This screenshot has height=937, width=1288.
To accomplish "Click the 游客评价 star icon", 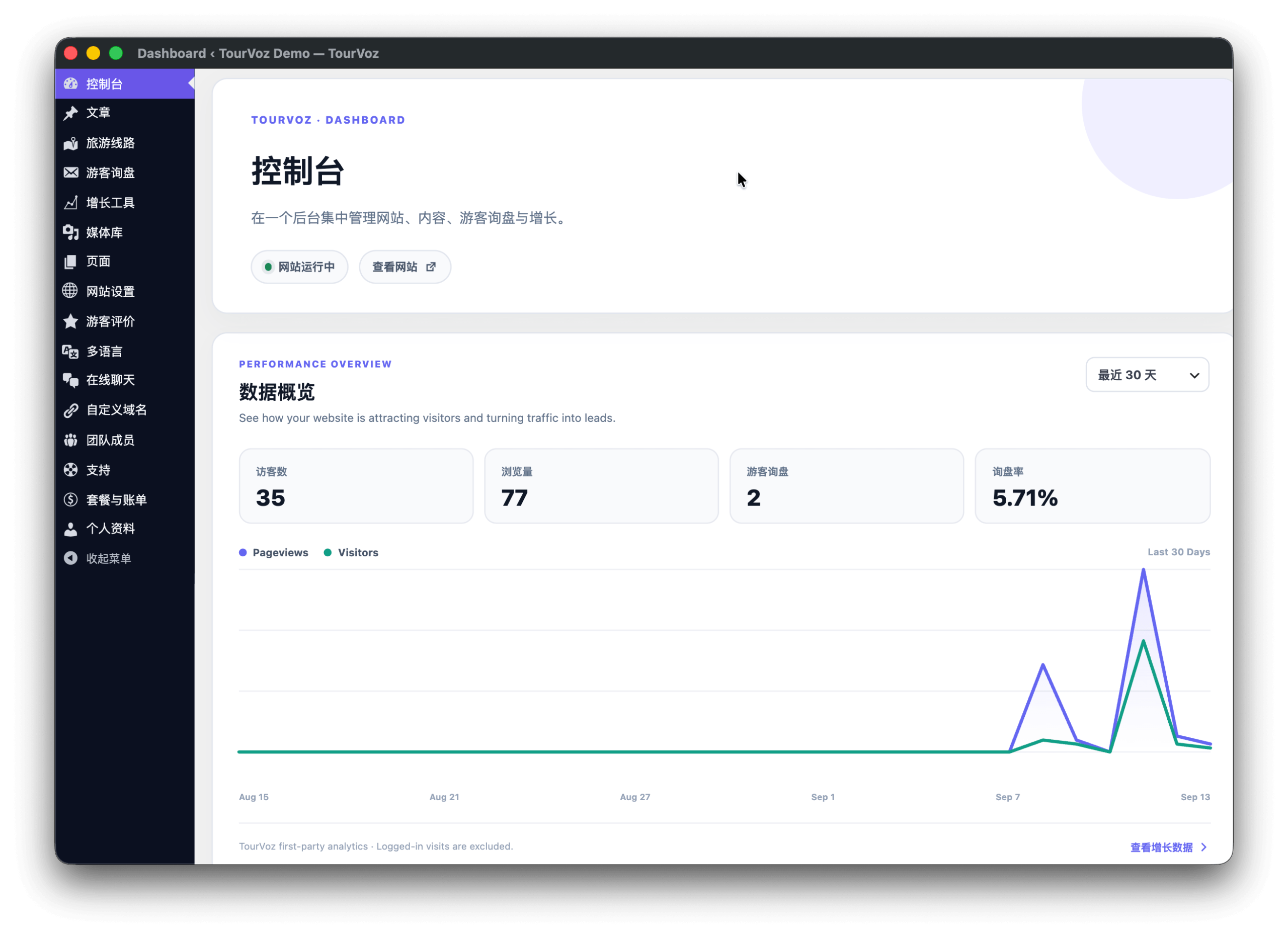I will [x=71, y=321].
